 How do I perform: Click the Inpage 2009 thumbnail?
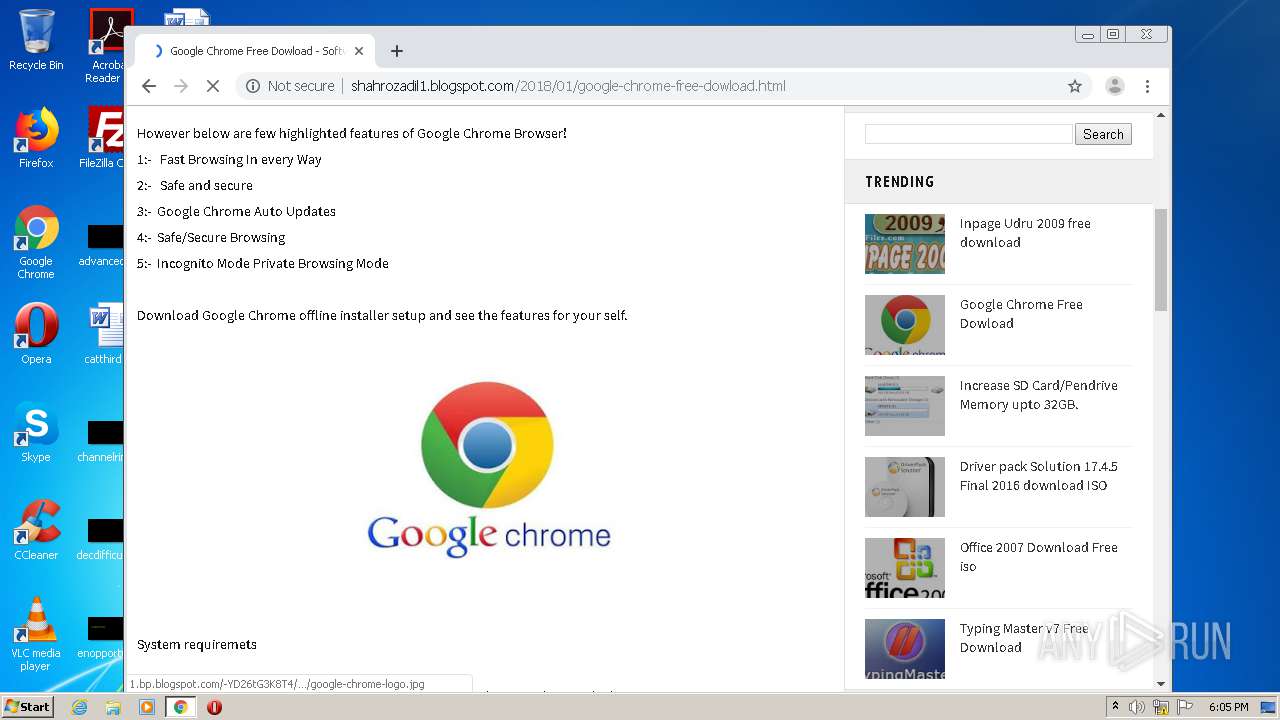pos(905,244)
